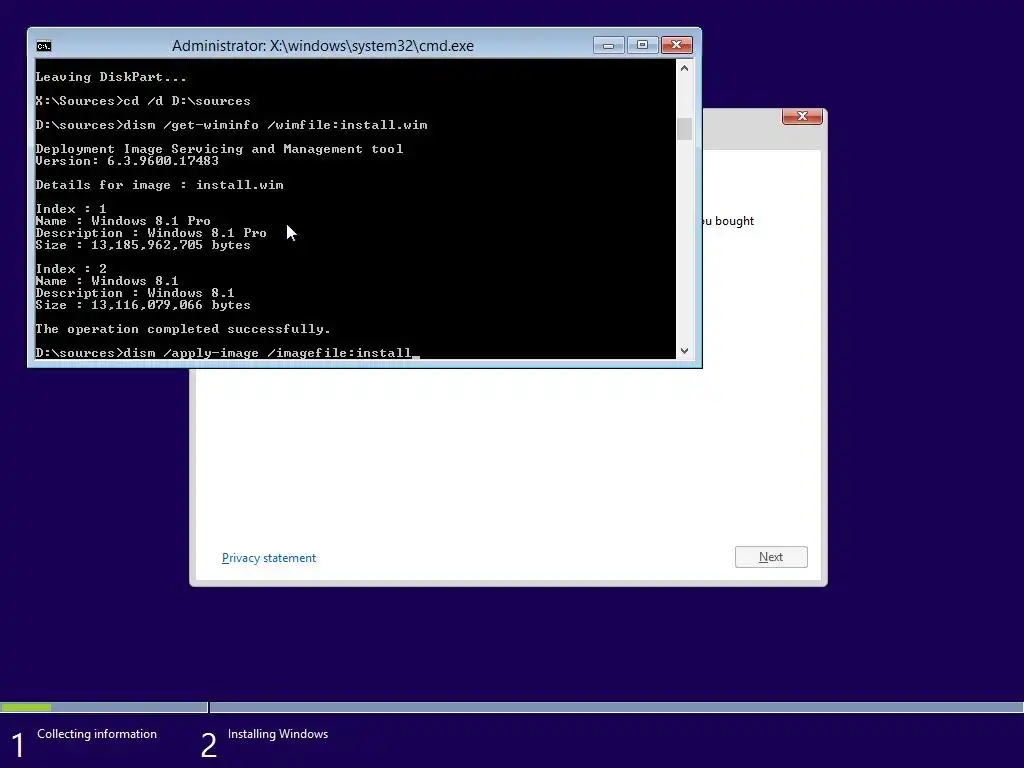Viewport: 1024px width, 768px height.
Task: Maximize the Administrator cmd.exe window
Action: [642, 45]
